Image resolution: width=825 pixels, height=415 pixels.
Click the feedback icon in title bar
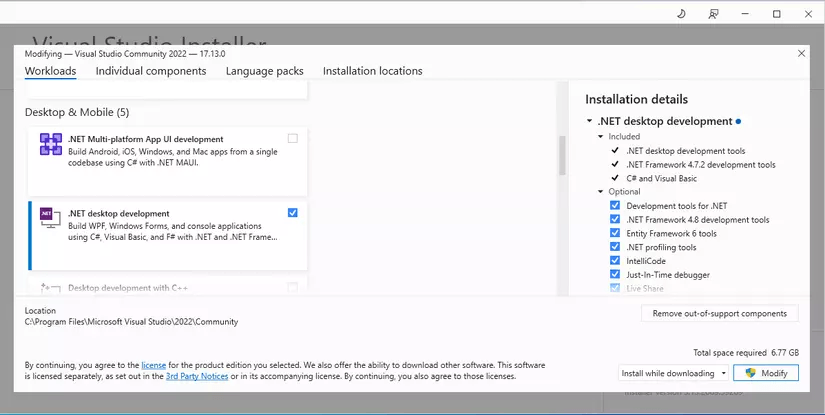713,13
